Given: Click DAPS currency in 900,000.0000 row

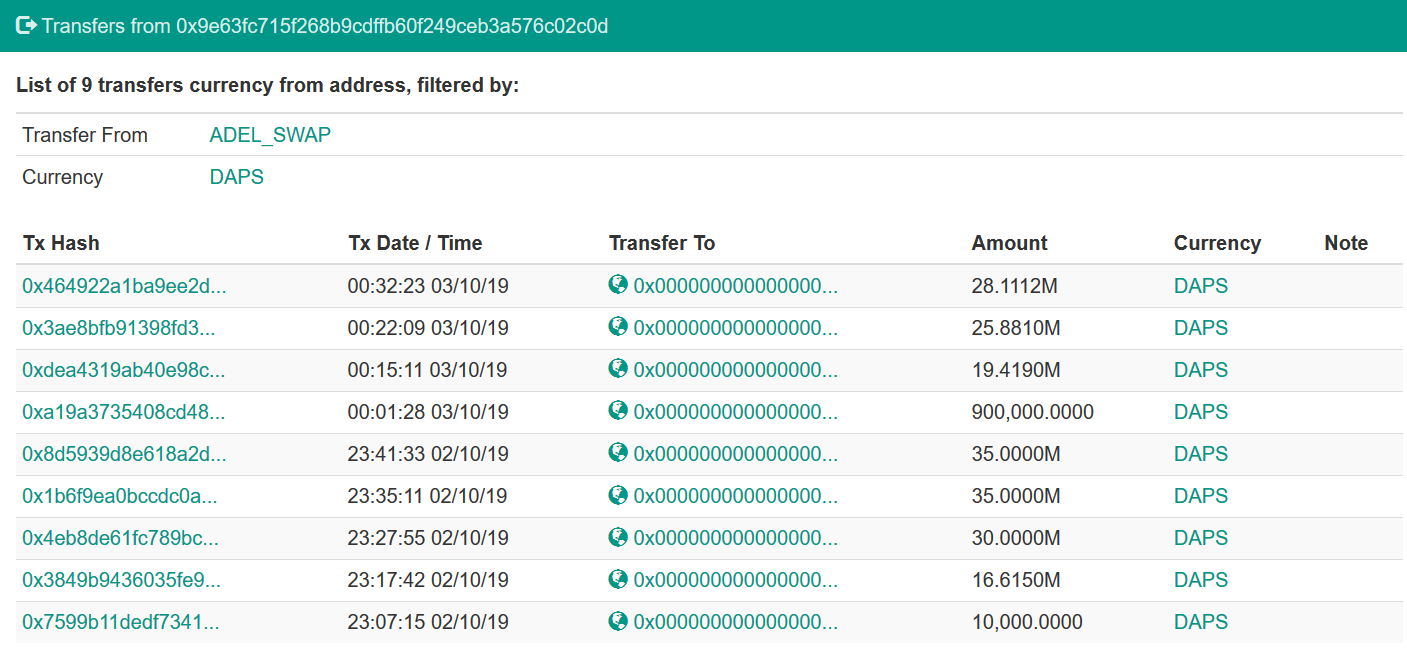Looking at the screenshot, I should point(1201,412).
